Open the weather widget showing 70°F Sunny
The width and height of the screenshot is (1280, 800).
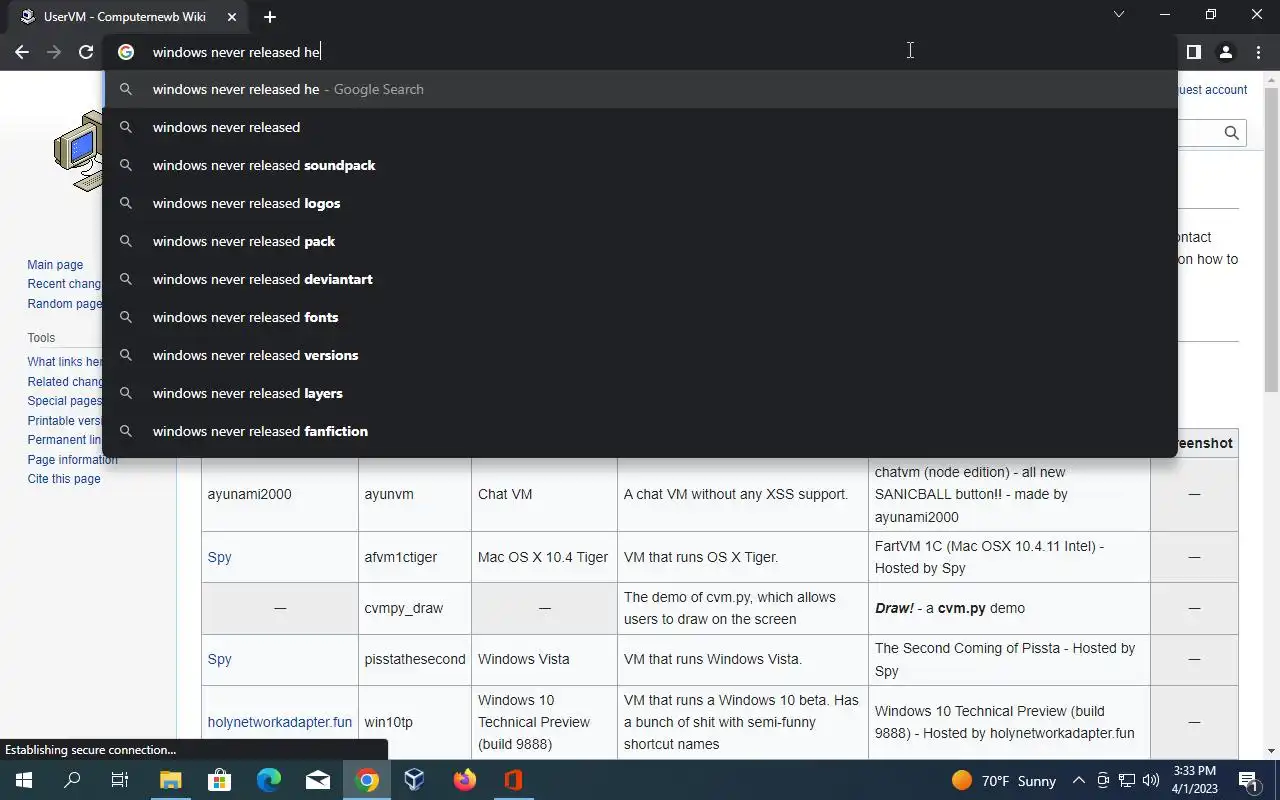1003,780
